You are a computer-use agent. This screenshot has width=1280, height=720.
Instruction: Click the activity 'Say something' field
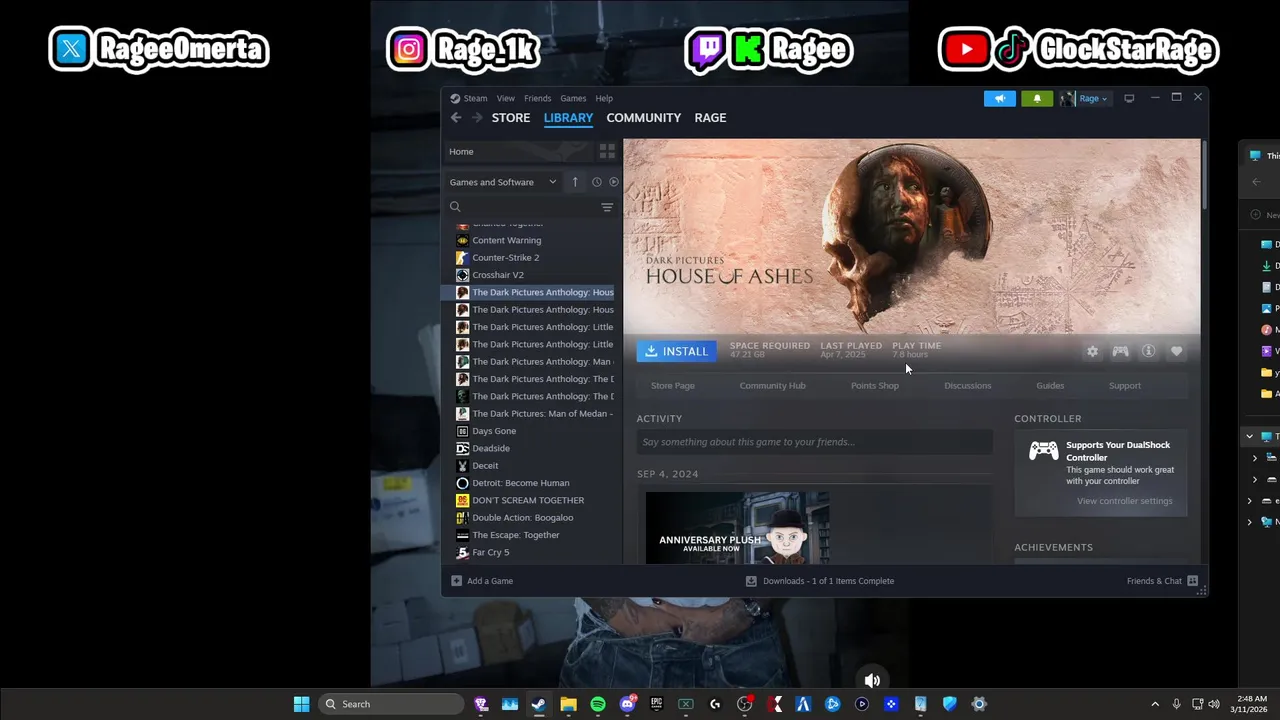point(815,442)
